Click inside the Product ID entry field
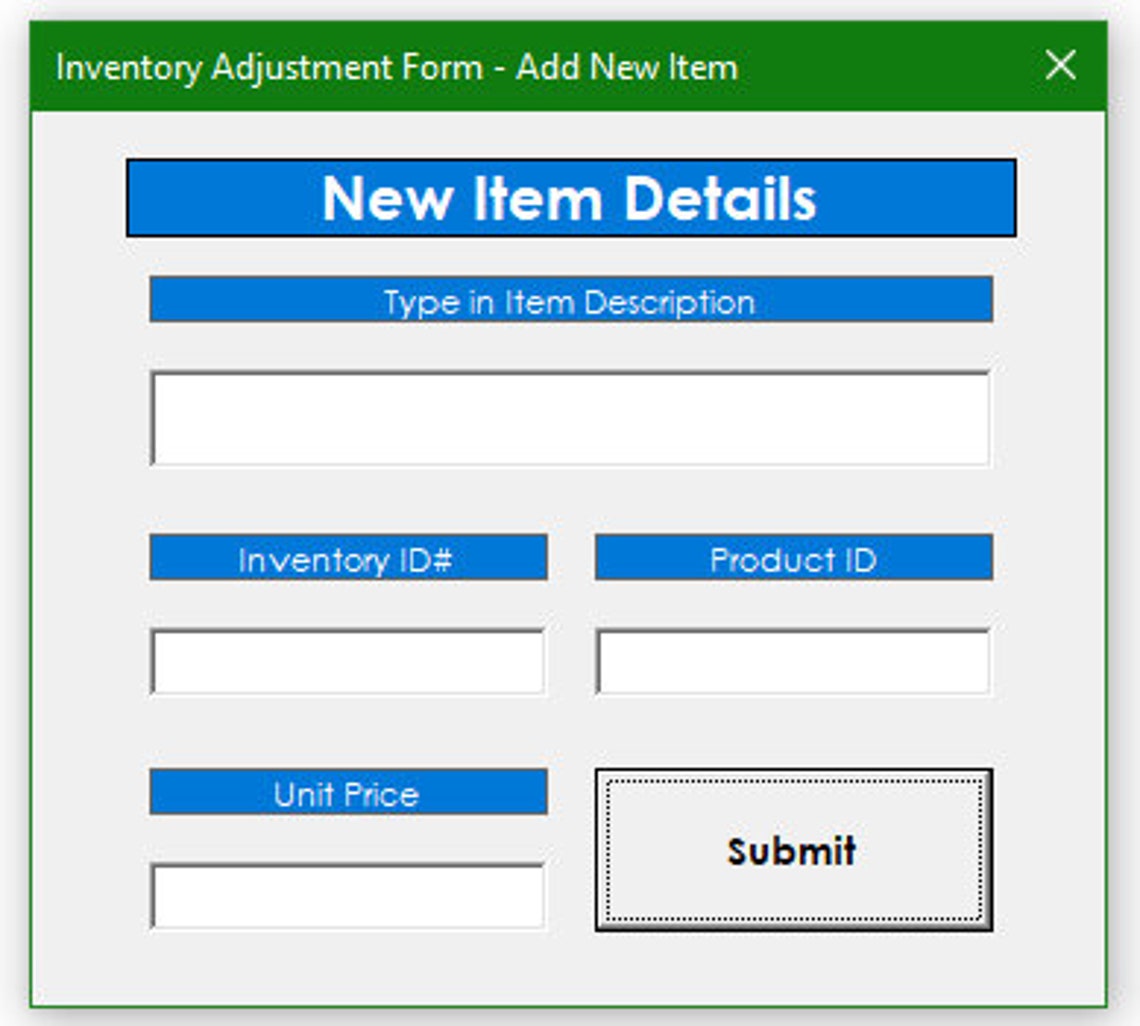The image size is (1140, 1026). [793, 660]
